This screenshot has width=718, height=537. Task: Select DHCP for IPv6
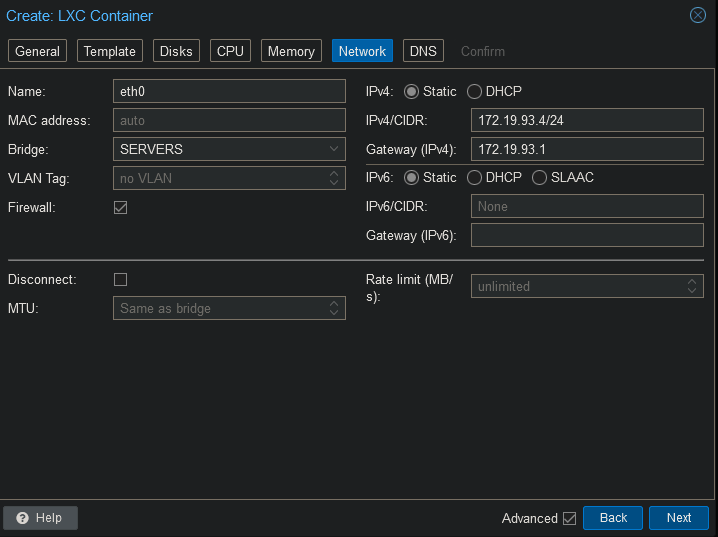pyautogui.click(x=474, y=178)
